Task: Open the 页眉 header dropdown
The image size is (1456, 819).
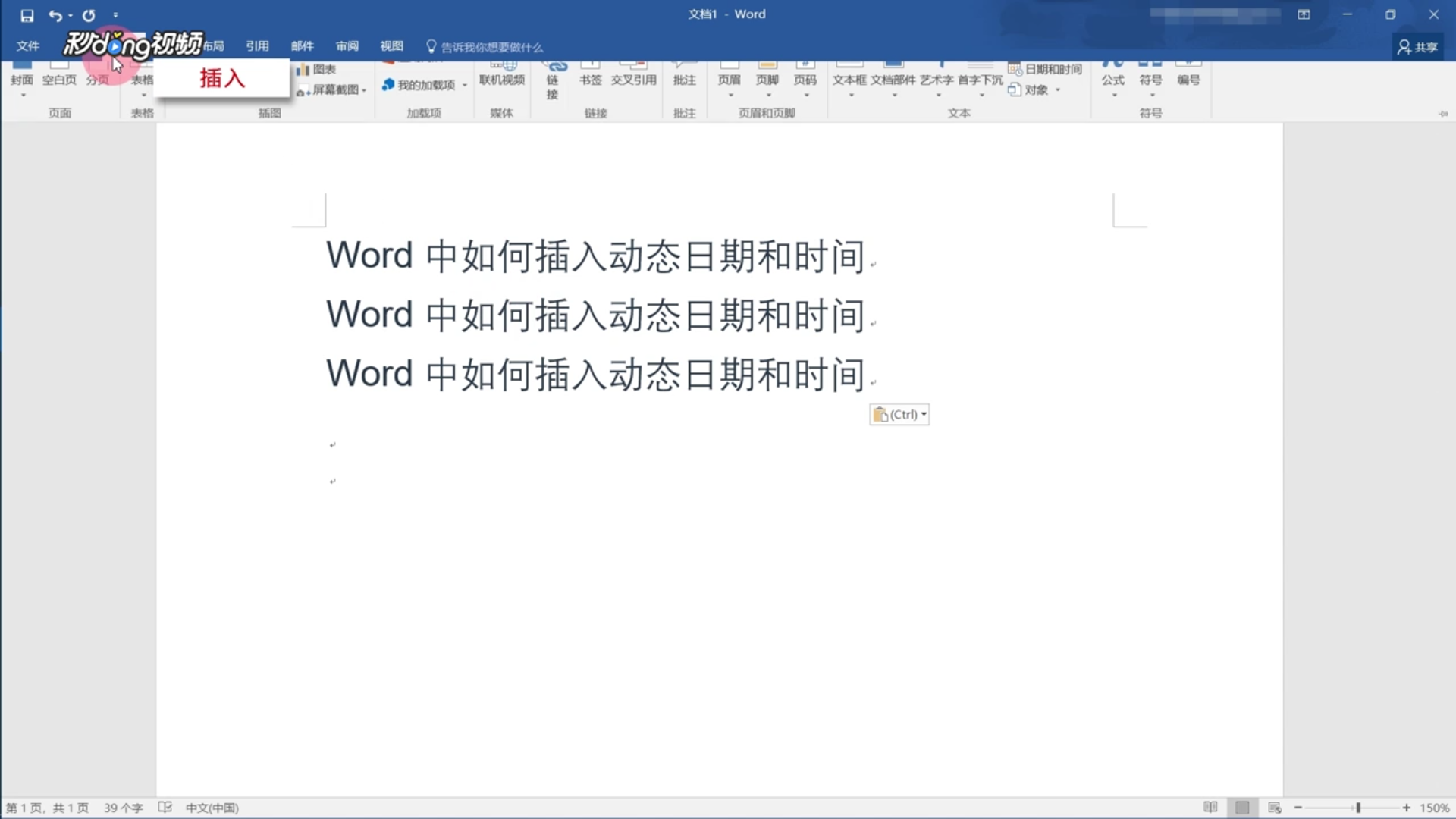Action: pos(730,80)
